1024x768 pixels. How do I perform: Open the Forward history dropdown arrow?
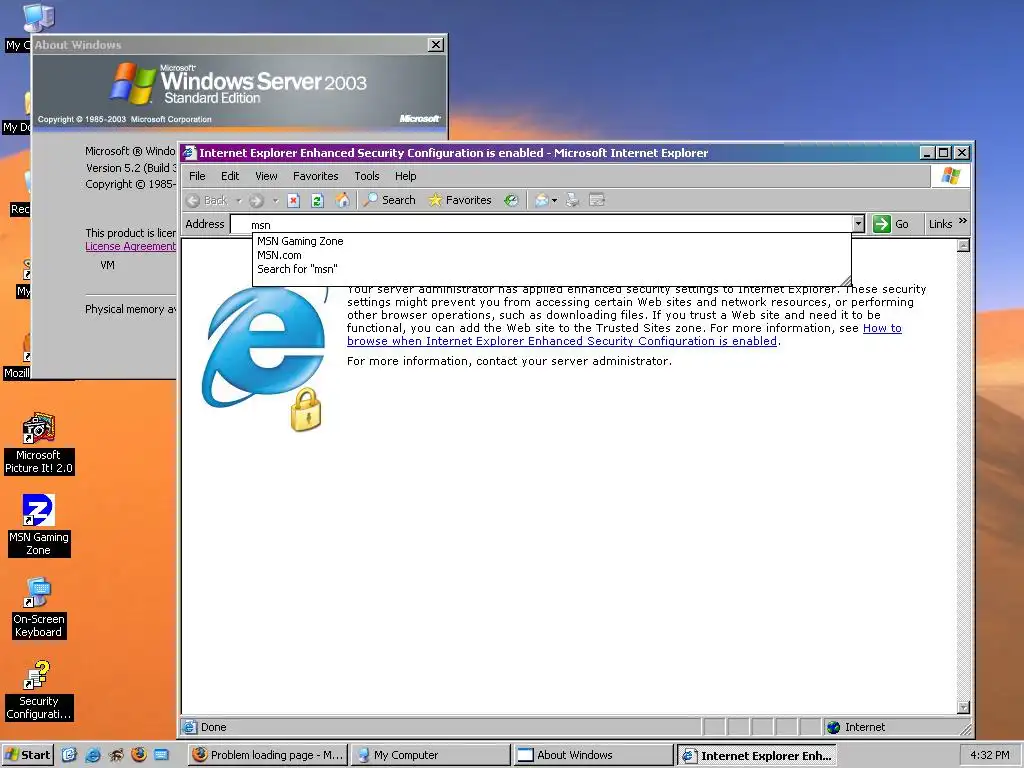click(x=276, y=200)
